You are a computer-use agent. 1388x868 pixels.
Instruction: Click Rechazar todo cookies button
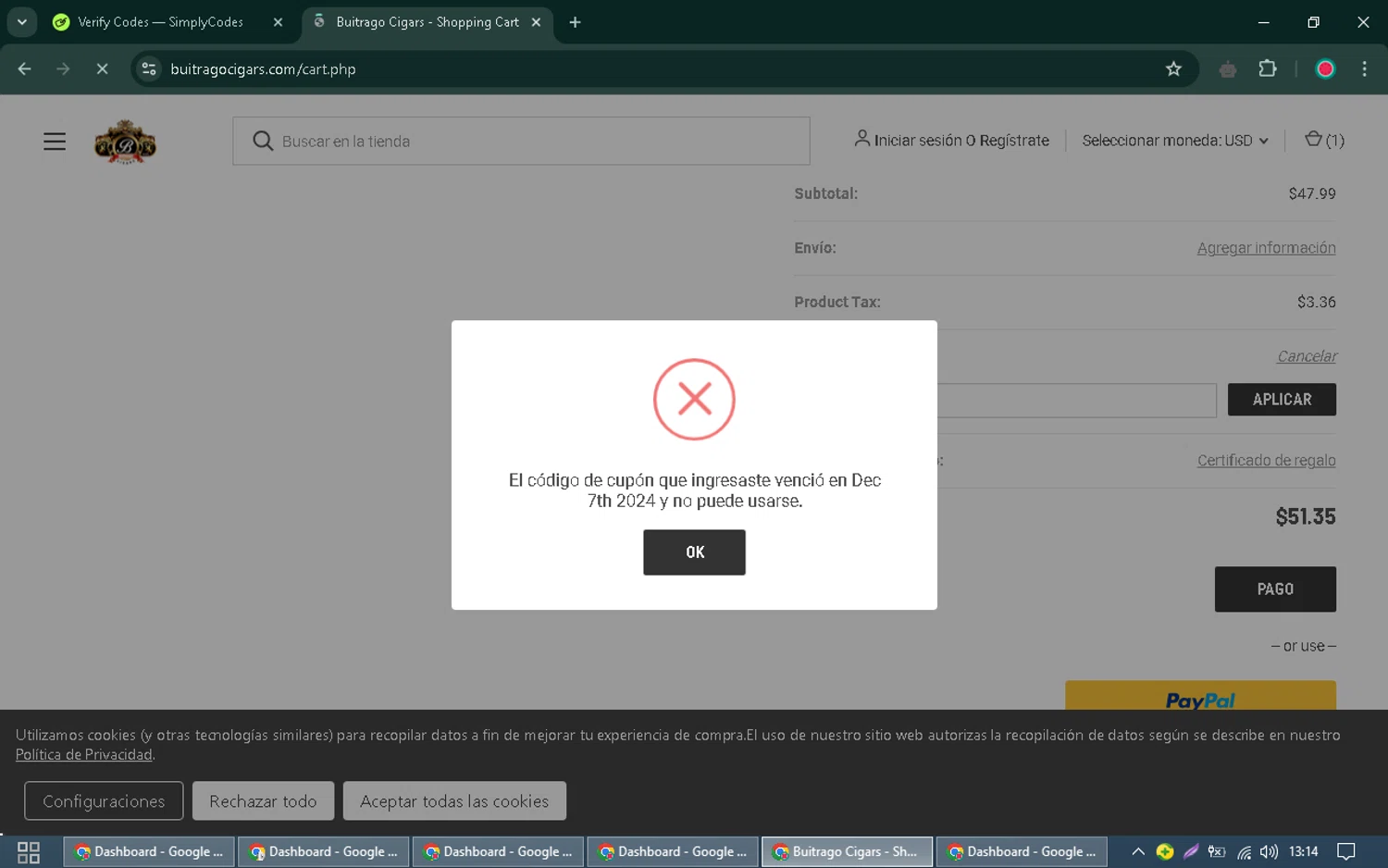tap(263, 801)
